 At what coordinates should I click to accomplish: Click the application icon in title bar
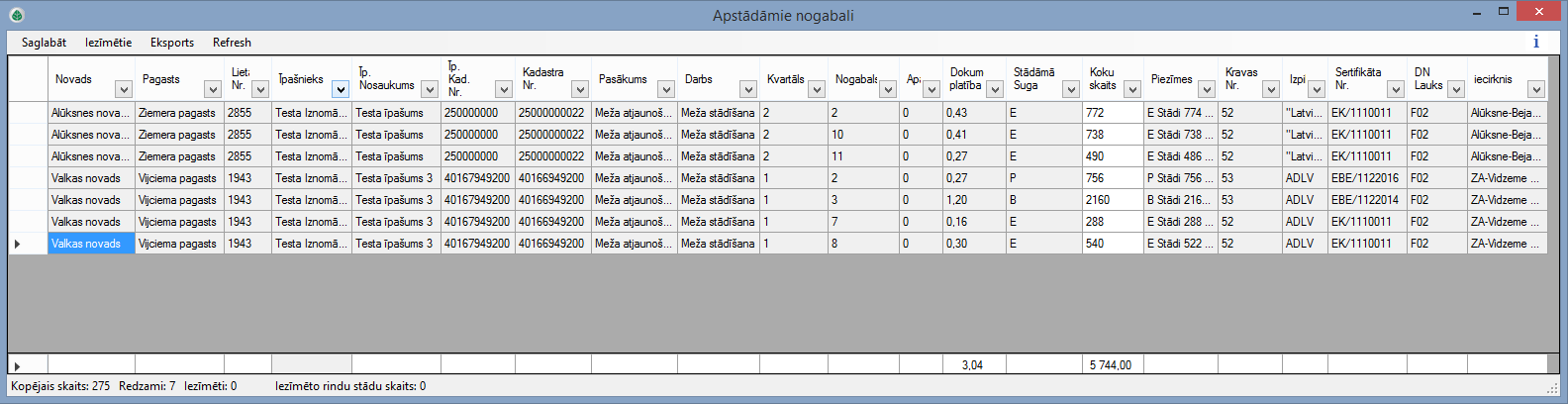[x=16, y=15]
